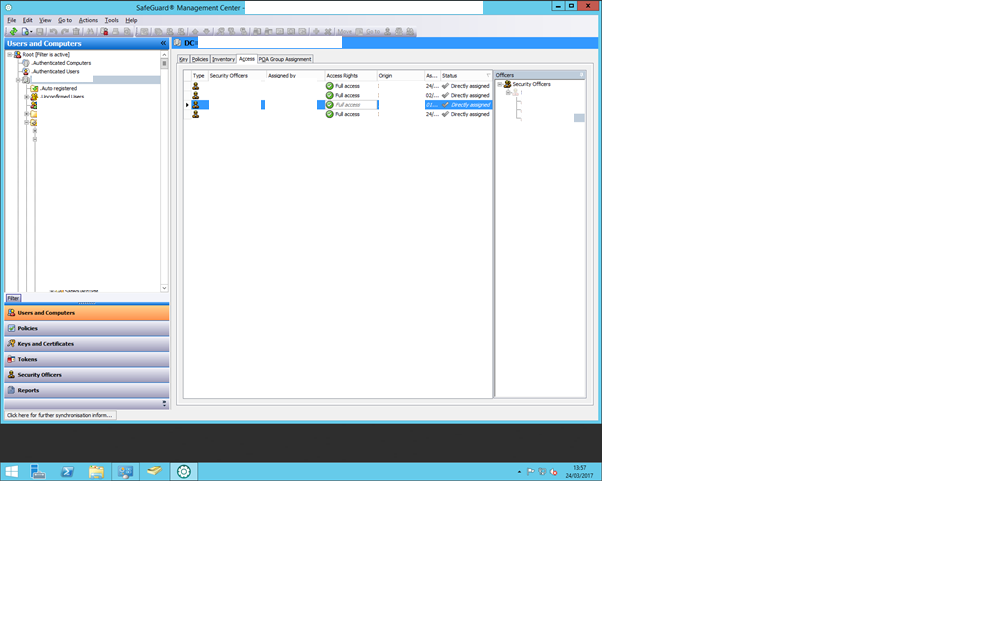Click last row's Directly assigned status
This screenshot has width=1008, height=630.
469,114
